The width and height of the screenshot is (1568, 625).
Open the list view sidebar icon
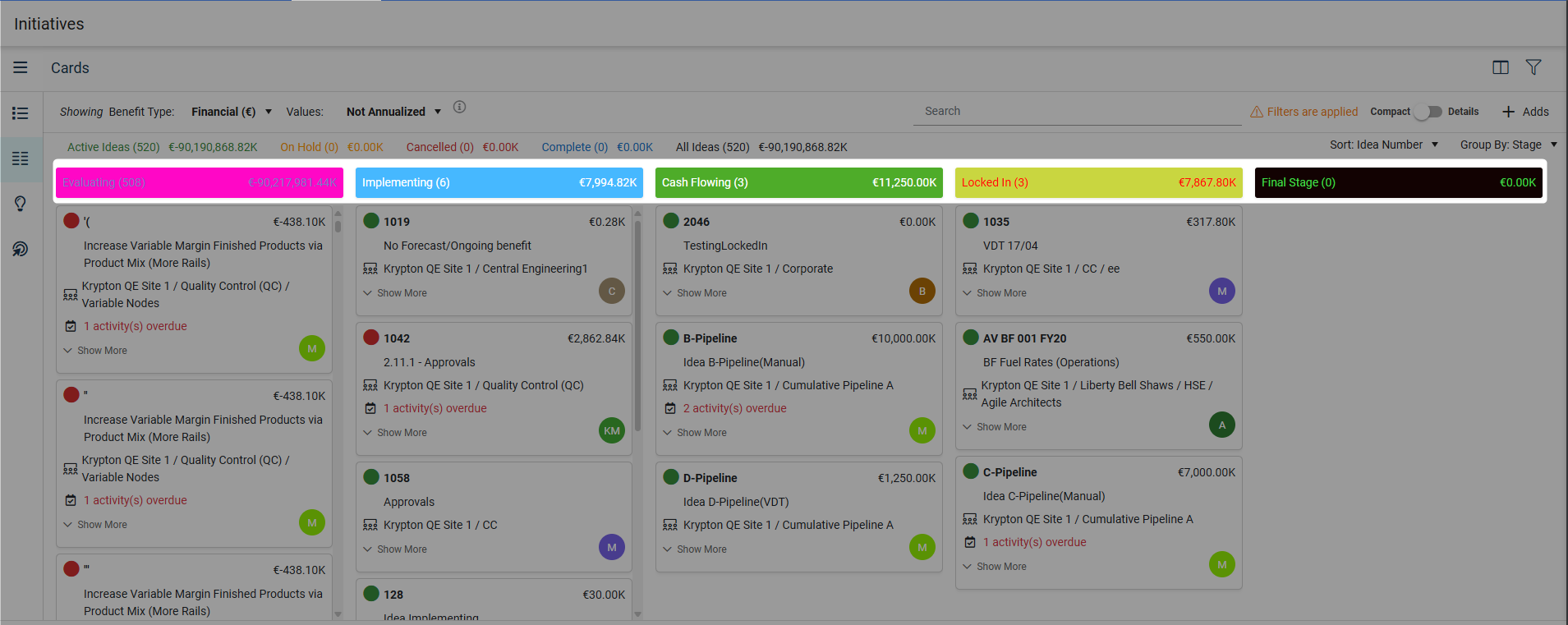[21, 113]
